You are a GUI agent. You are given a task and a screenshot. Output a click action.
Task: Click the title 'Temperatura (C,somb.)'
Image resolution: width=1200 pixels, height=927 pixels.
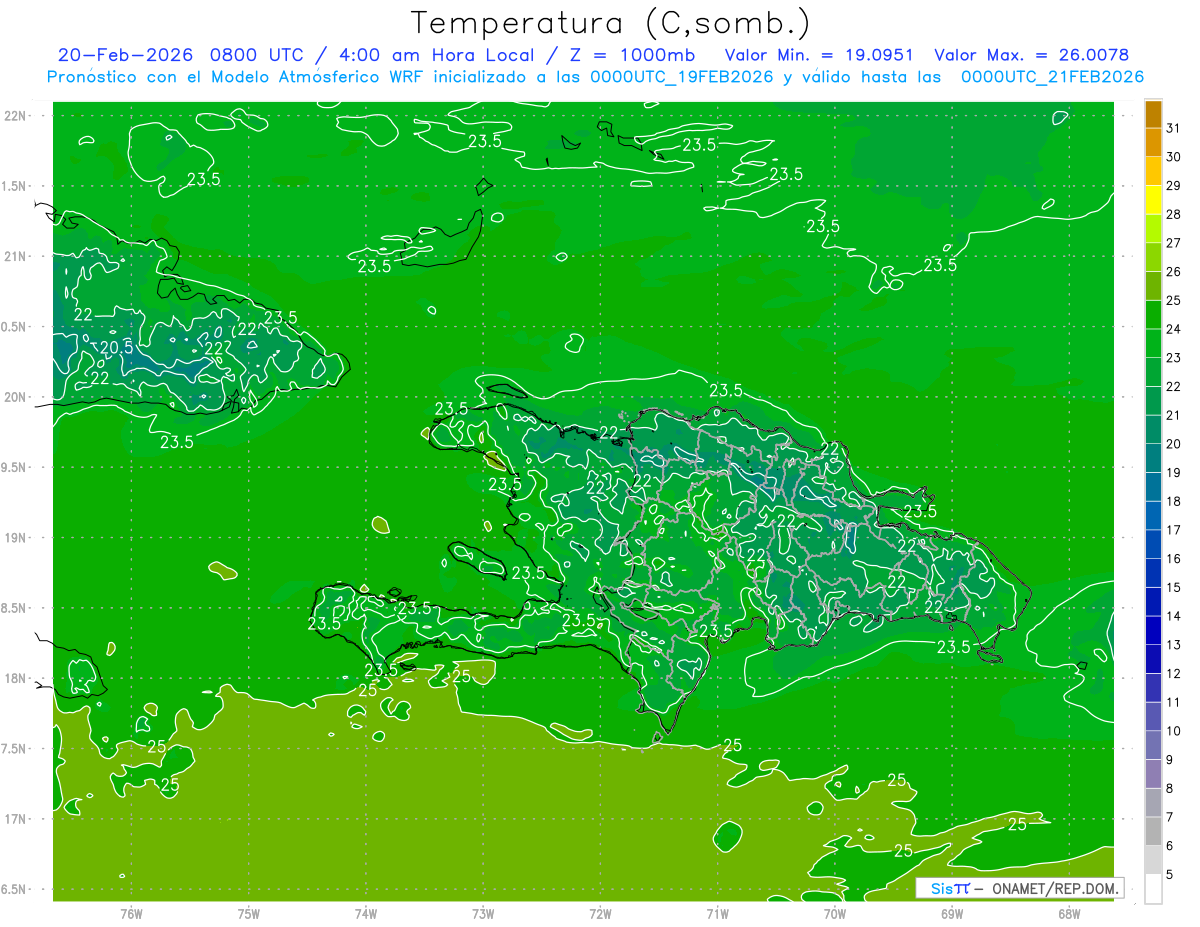tap(610, 23)
